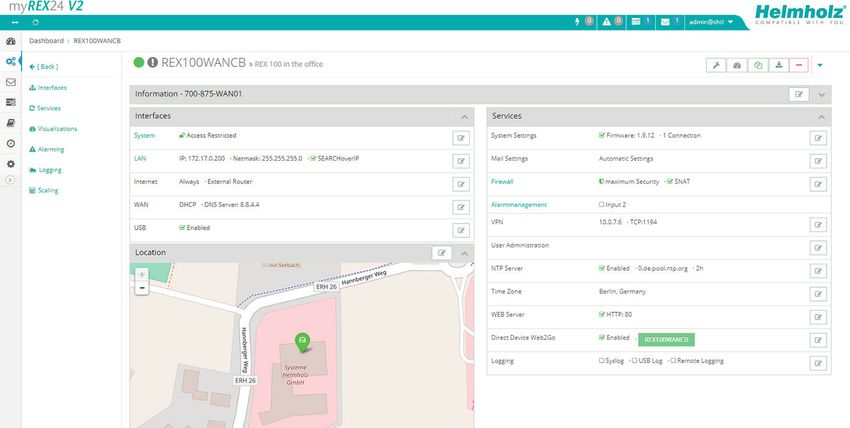Toggle the Syslog checkbox
Viewport: 850px width, 428px height.
601,360
